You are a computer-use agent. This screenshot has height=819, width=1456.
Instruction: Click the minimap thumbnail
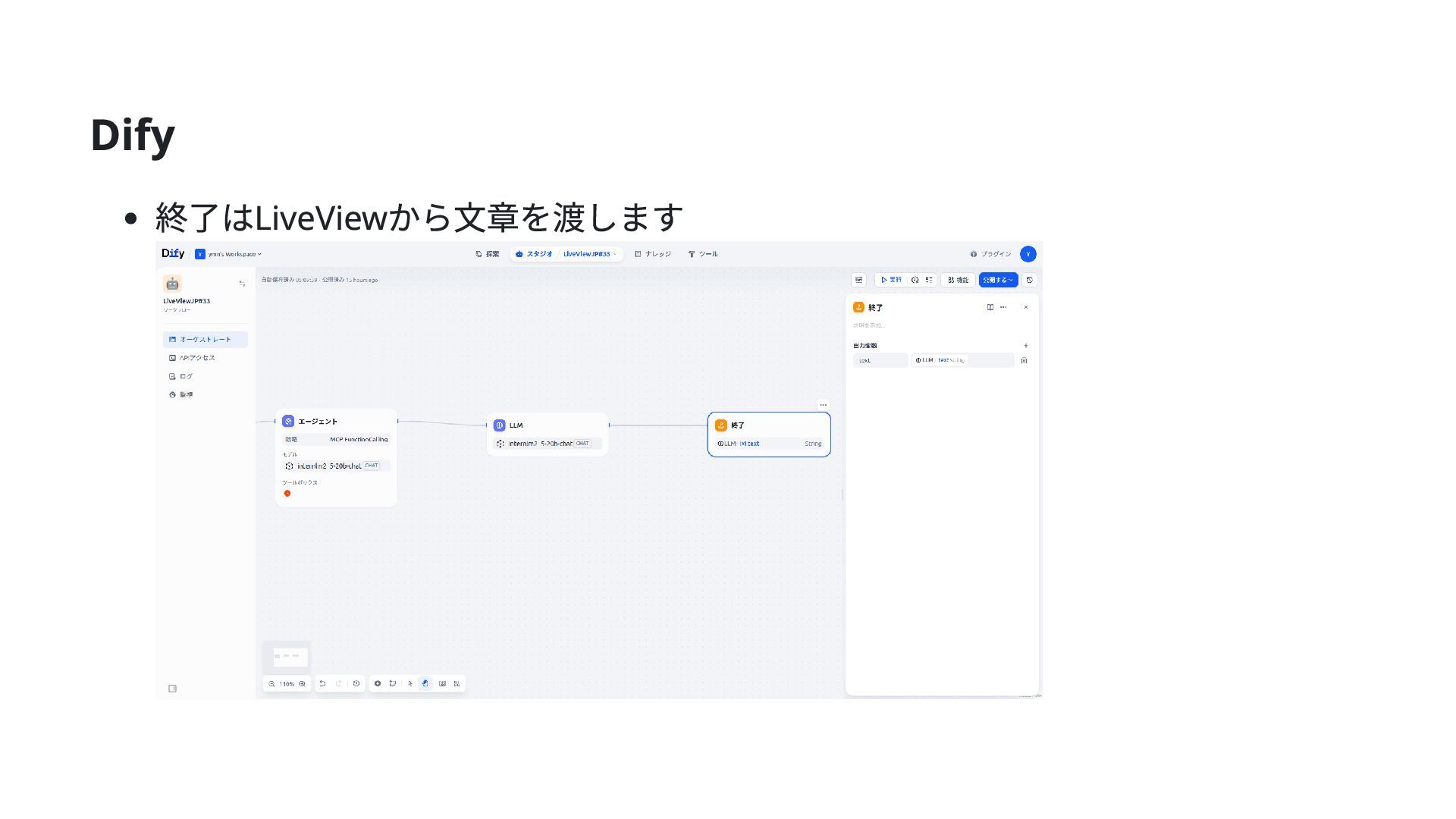click(287, 657)
